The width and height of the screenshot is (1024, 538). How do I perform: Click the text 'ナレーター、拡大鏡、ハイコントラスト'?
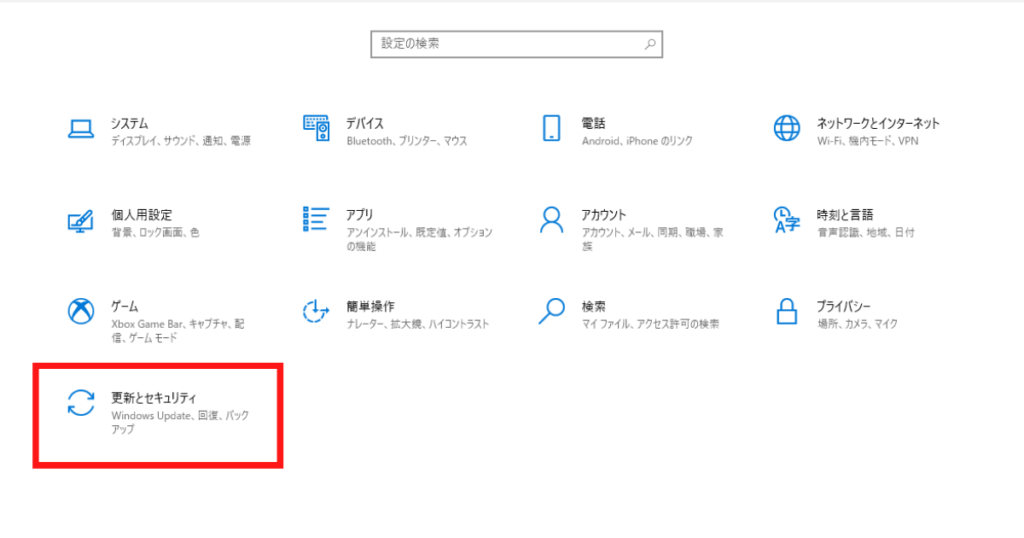point(417,323)
